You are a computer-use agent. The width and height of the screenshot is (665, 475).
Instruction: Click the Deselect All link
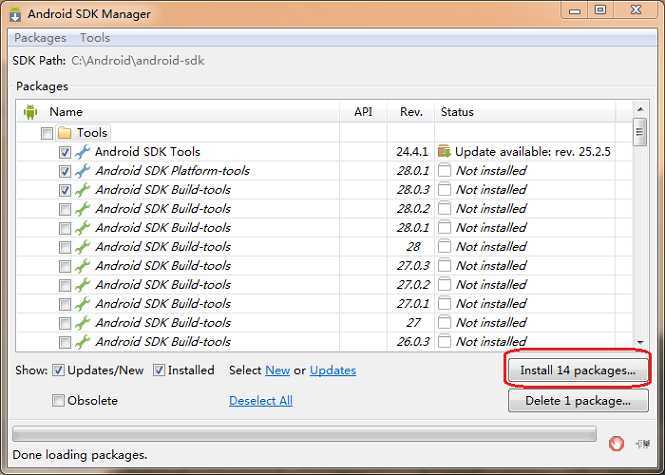[x=260, y=401]
